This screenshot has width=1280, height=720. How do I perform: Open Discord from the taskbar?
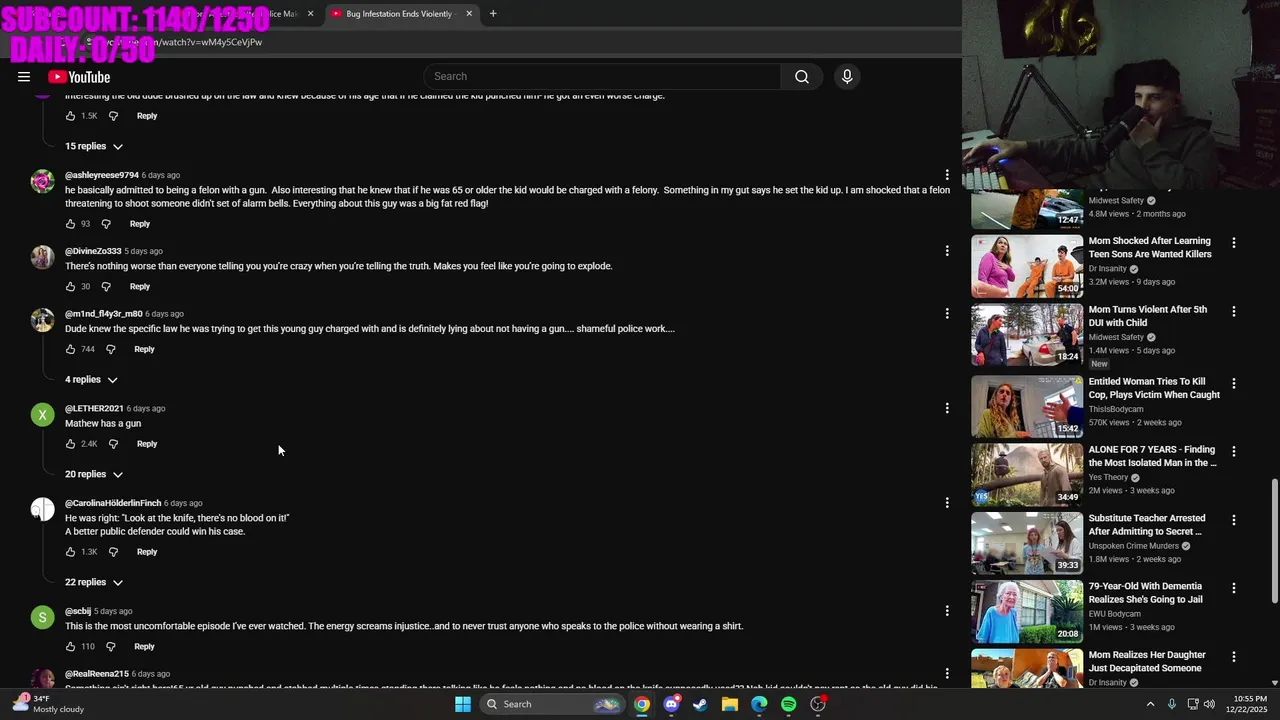[671, 704]
